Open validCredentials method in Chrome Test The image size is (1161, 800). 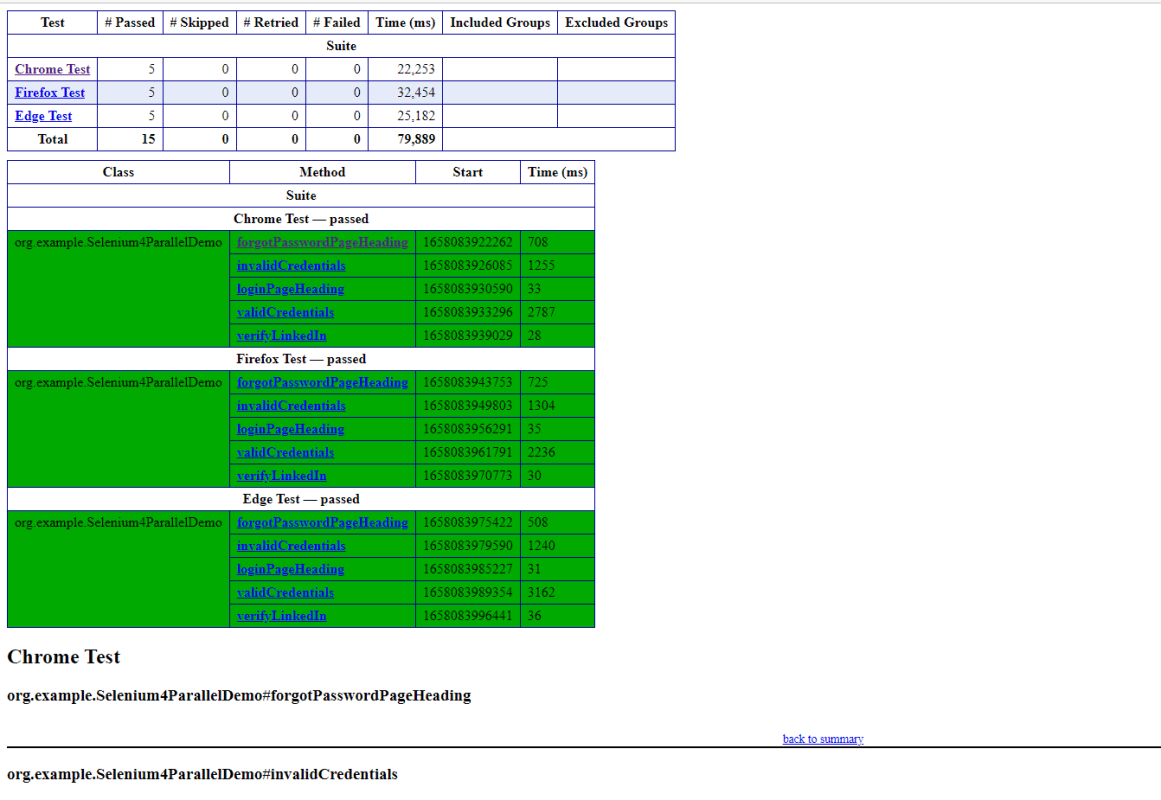point(285,312)
